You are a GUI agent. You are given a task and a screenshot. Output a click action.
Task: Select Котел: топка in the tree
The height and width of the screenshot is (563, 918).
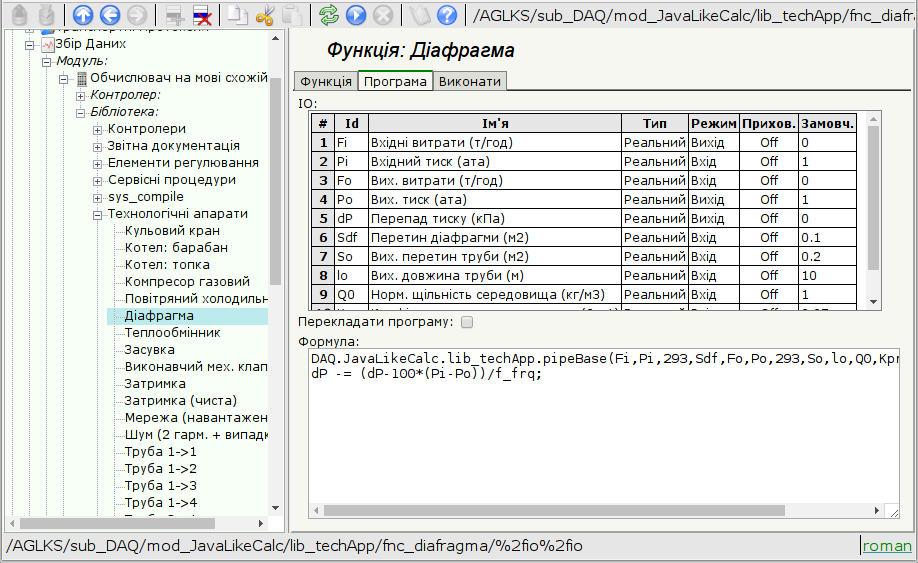(167, 265)
